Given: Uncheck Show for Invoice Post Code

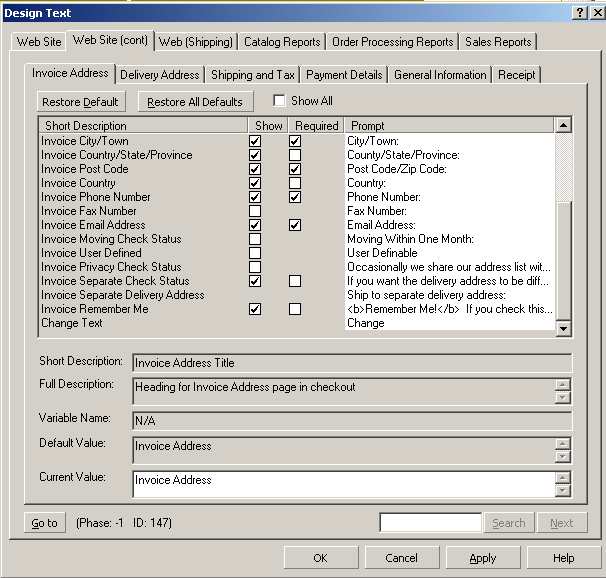Looking at the screenshot, I should coord(255,169).
